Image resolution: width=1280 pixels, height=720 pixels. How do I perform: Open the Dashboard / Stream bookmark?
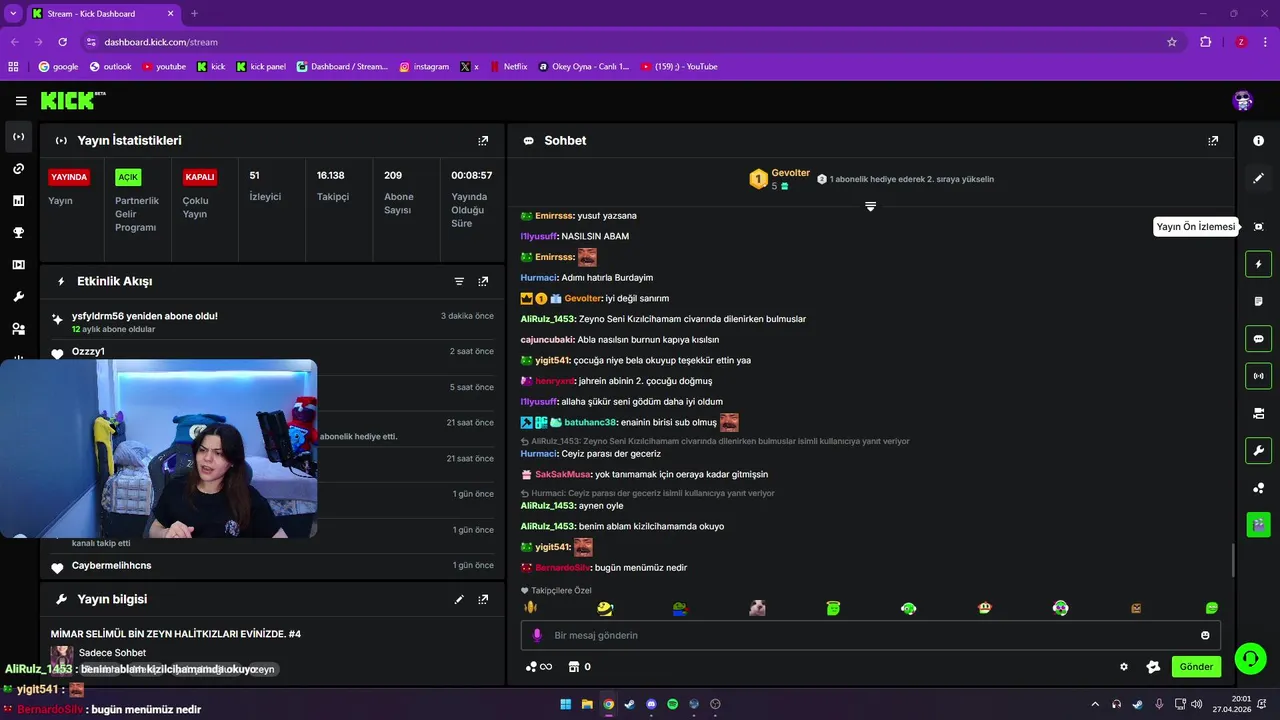342,67
